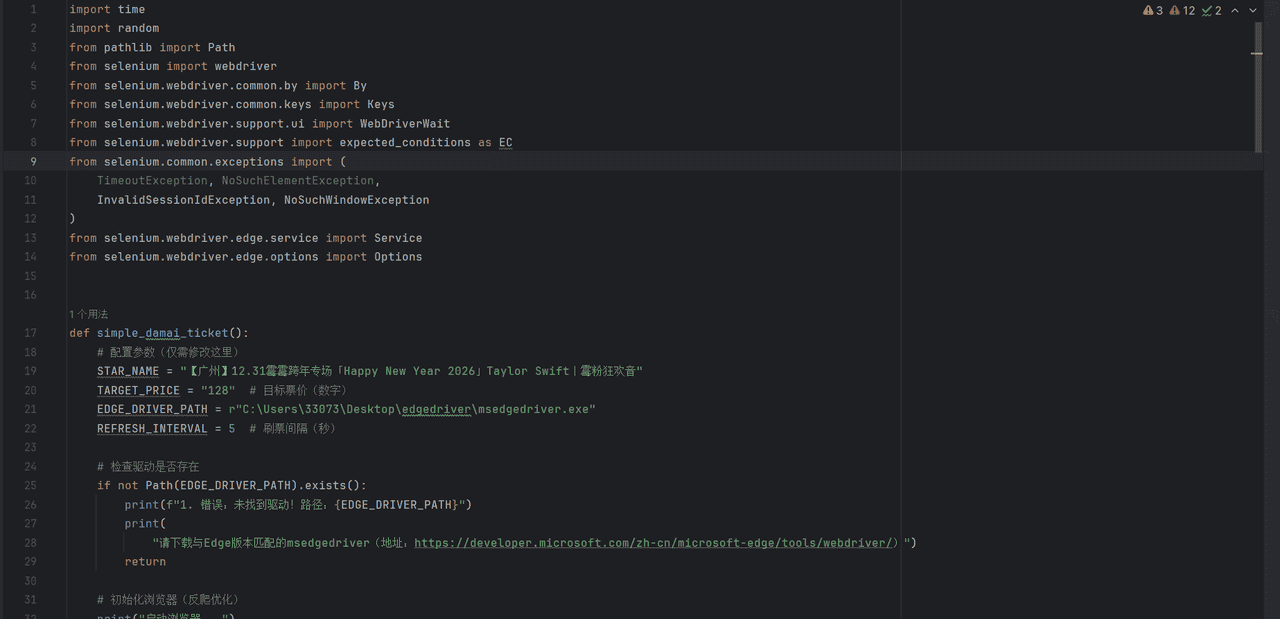Click the underlined edgedriver word in the path string

(x=436, y=409)
